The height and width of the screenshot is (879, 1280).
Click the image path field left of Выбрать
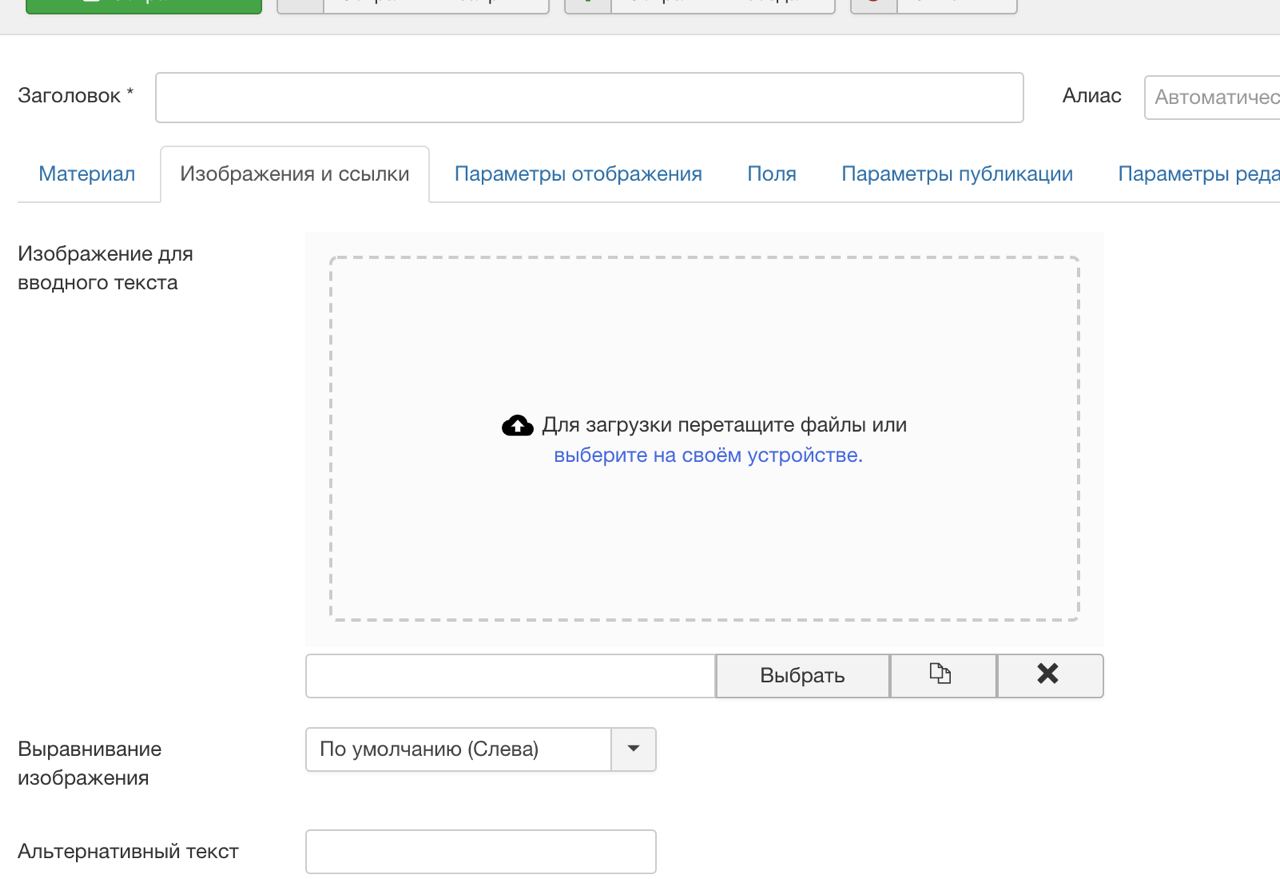pos(510,675)
